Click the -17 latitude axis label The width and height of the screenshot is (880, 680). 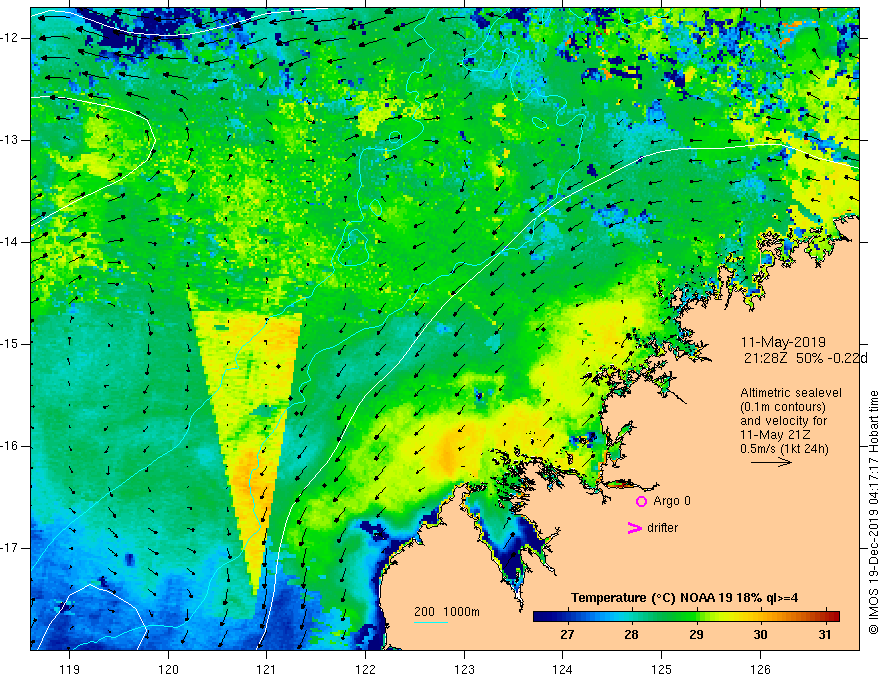click(10, 548)
